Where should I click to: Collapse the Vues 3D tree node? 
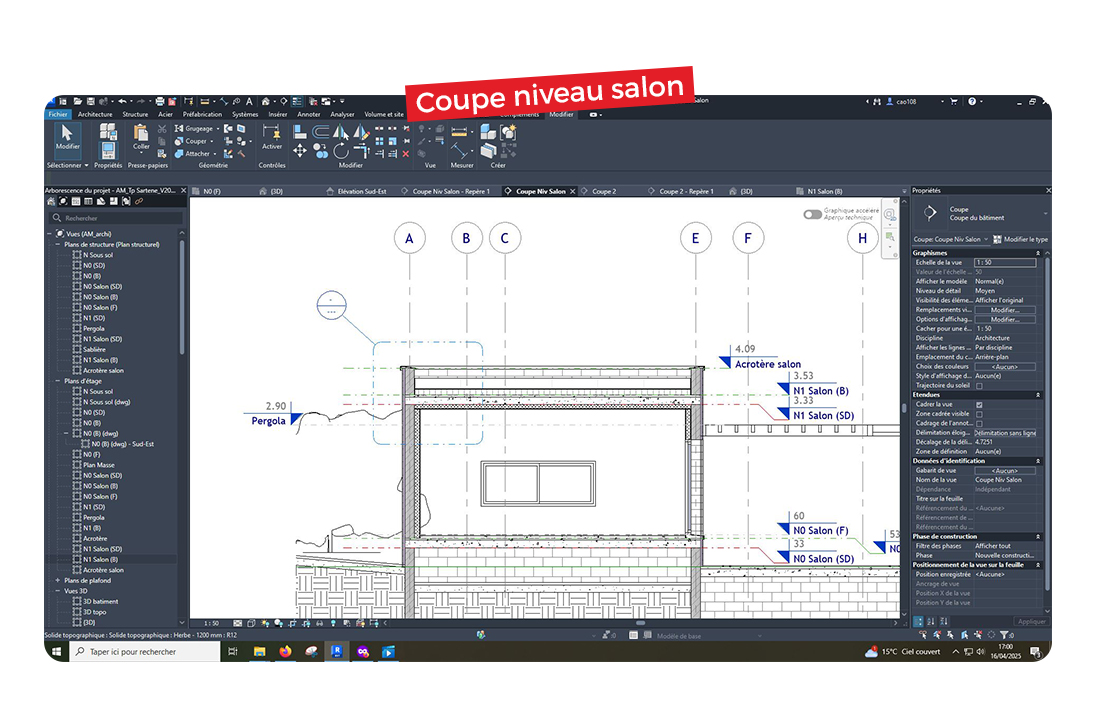[x=58, y=591]
